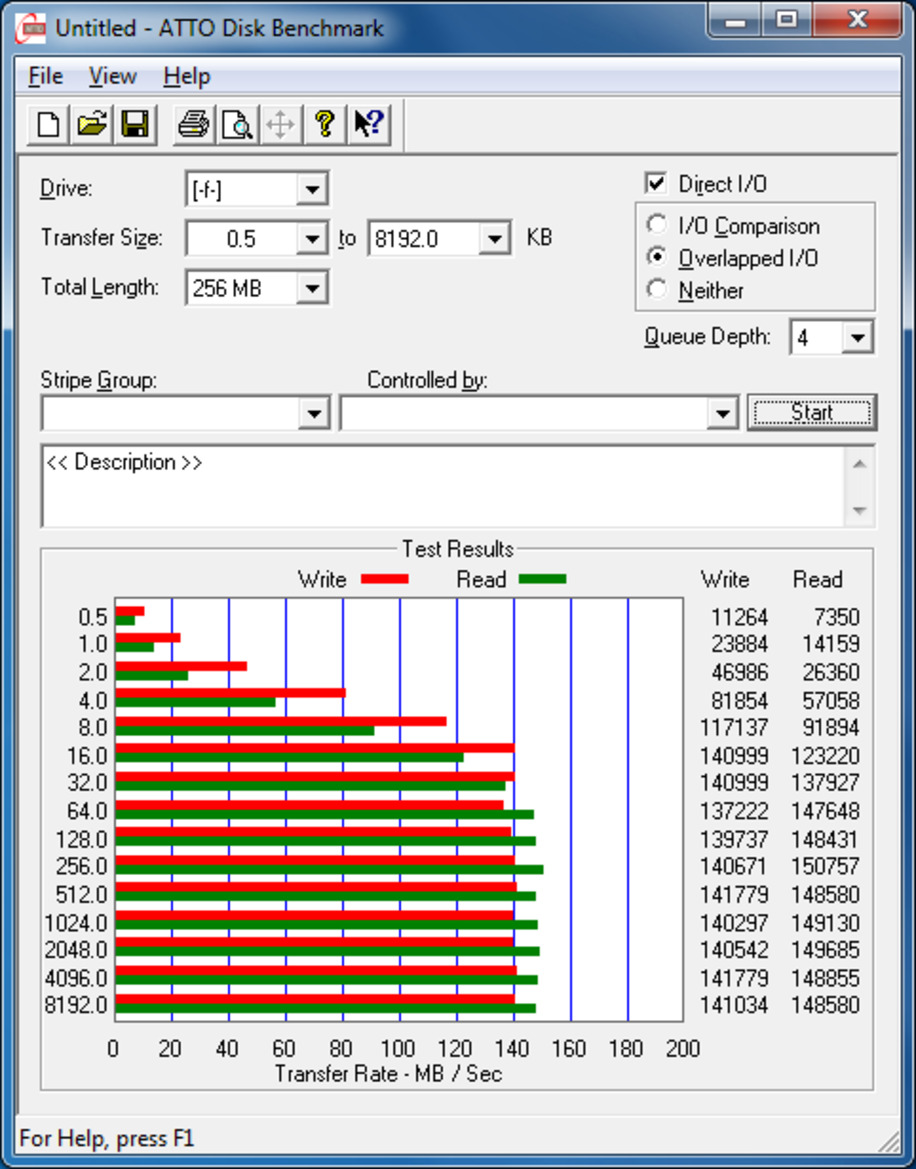The height and width of the screenshot is (1169, 916).
Task: Click the read value 57058
Action: click(830, 701)
